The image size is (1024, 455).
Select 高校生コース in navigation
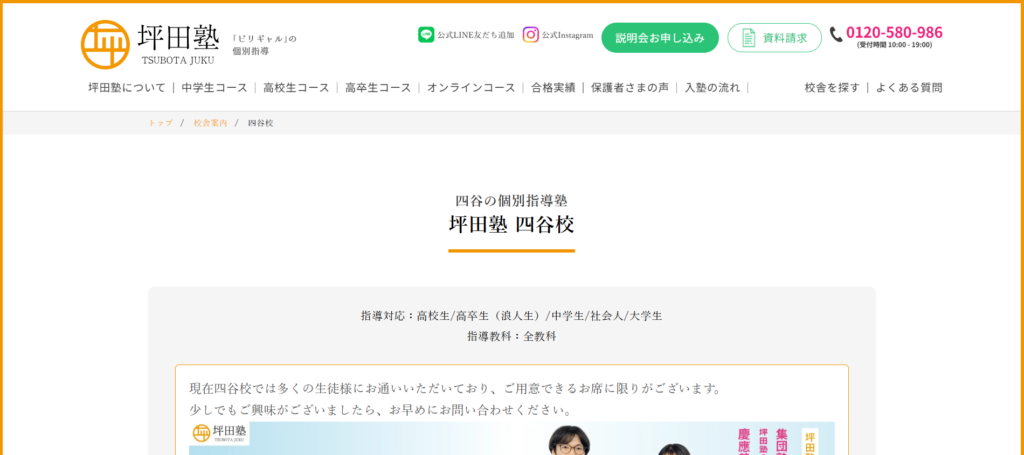(x=296, y=87)
